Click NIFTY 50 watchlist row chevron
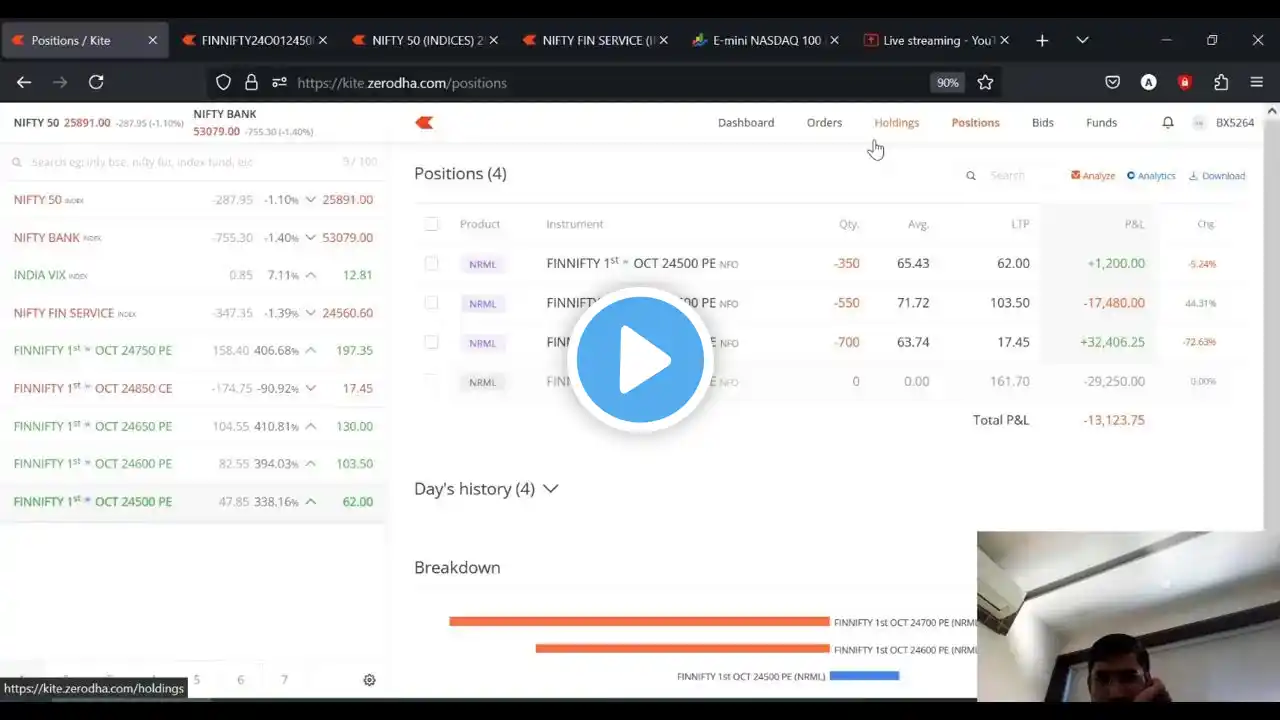Viewport: 1280px width, 720px height. (311, 200)
